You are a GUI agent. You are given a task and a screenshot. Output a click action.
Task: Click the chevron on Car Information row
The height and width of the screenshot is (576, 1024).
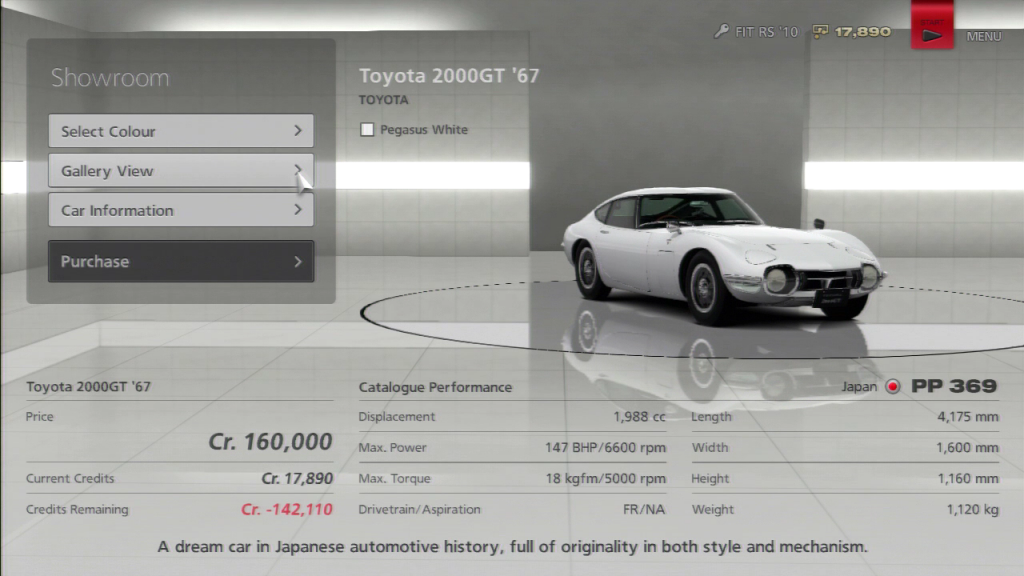(298, 210)
